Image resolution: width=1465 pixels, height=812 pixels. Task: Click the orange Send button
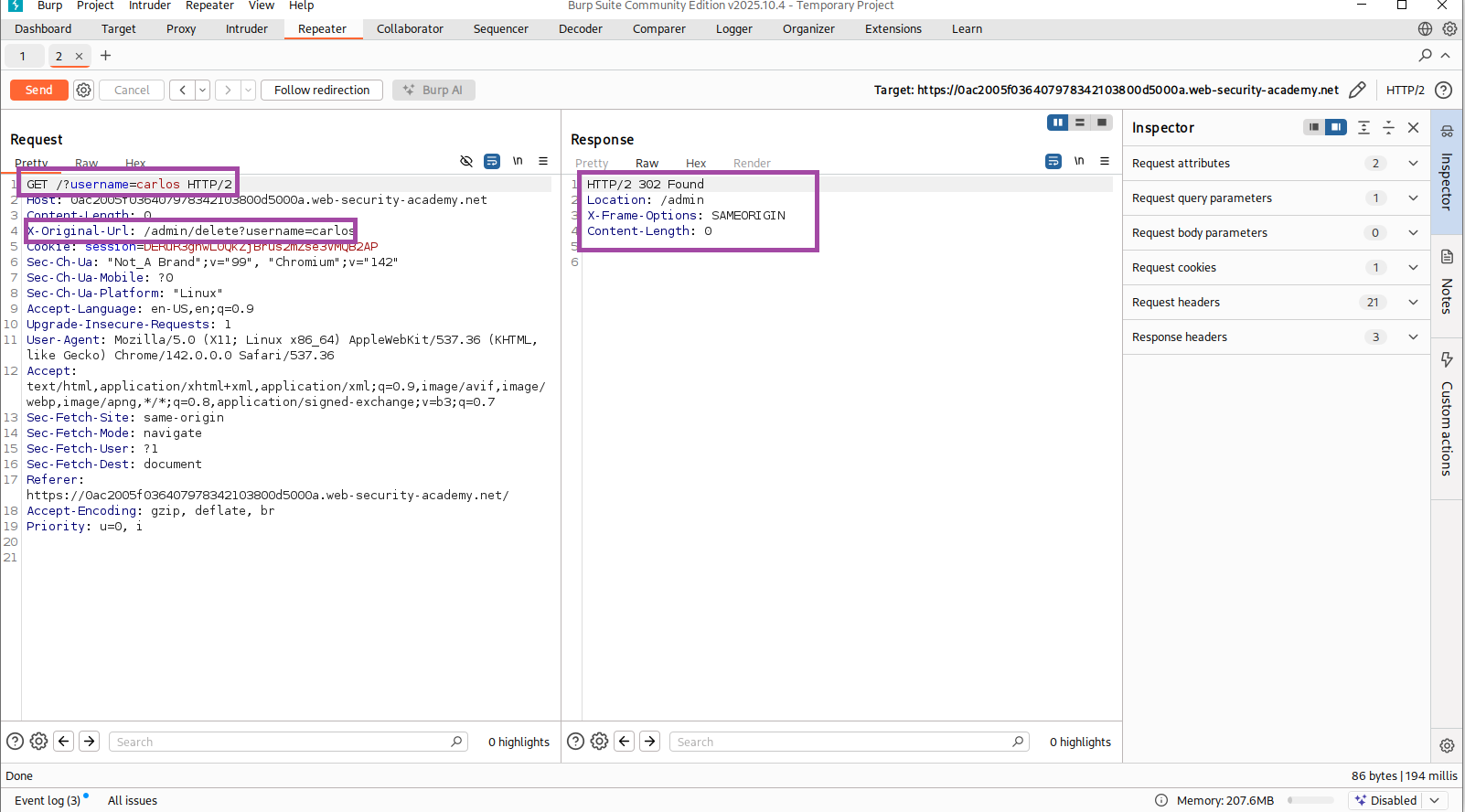click(x=38, y=90)
